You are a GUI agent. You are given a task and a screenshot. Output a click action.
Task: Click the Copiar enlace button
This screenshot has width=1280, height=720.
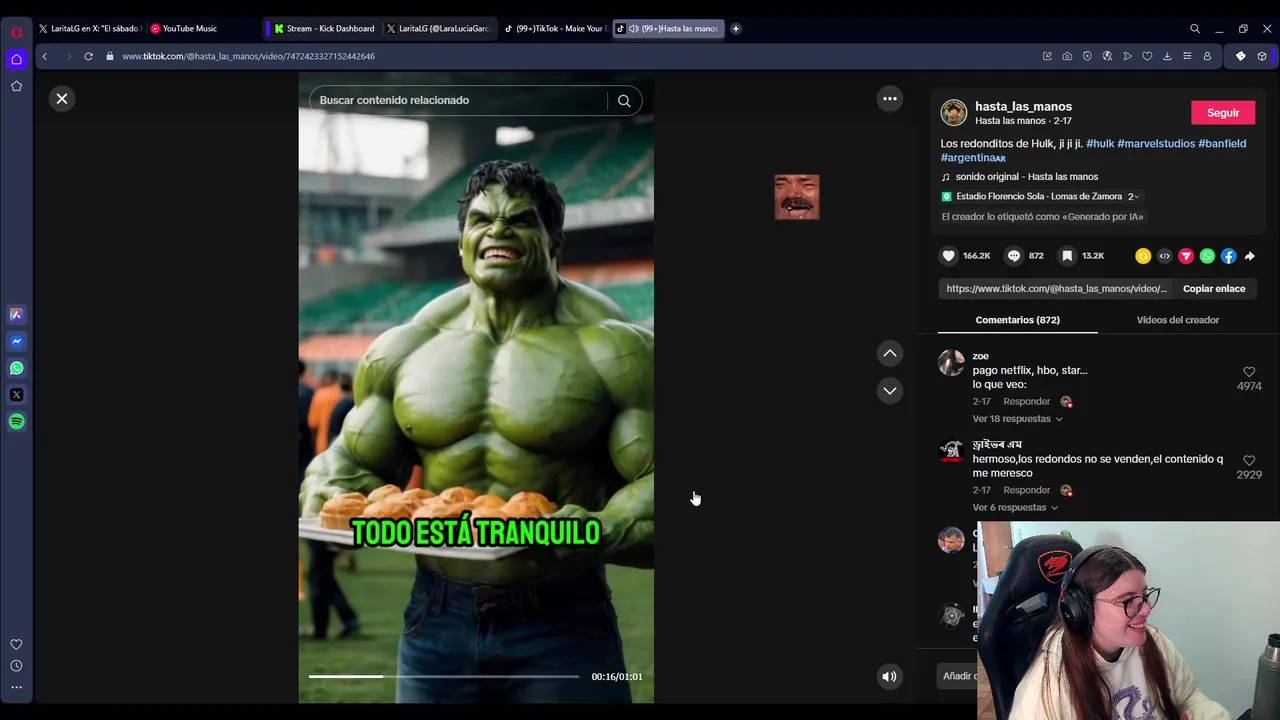(x=1214, y=289)
